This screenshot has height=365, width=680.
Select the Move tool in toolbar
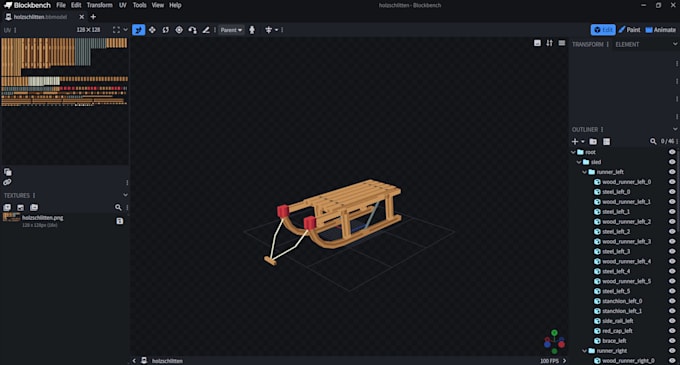coord(138,30)
